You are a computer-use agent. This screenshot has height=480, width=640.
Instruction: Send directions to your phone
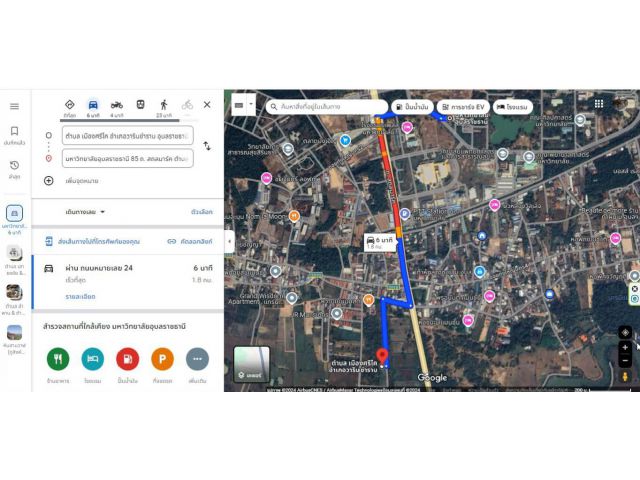92,242
